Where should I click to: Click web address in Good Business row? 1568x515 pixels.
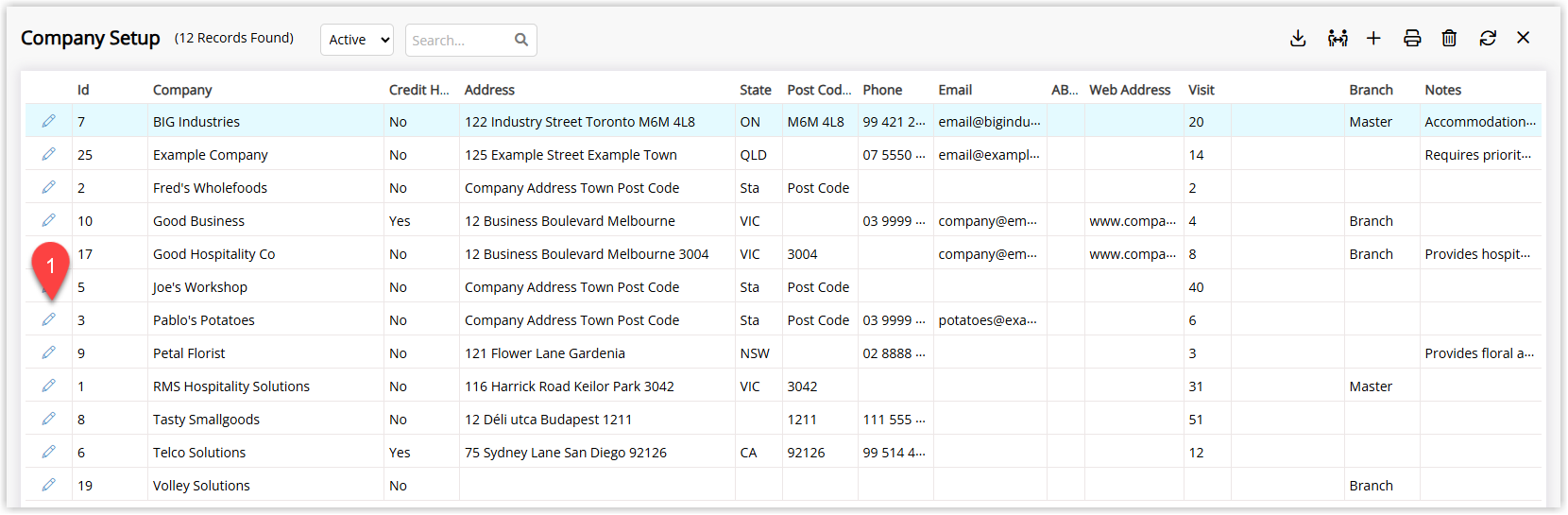[x=1133, y=221]
